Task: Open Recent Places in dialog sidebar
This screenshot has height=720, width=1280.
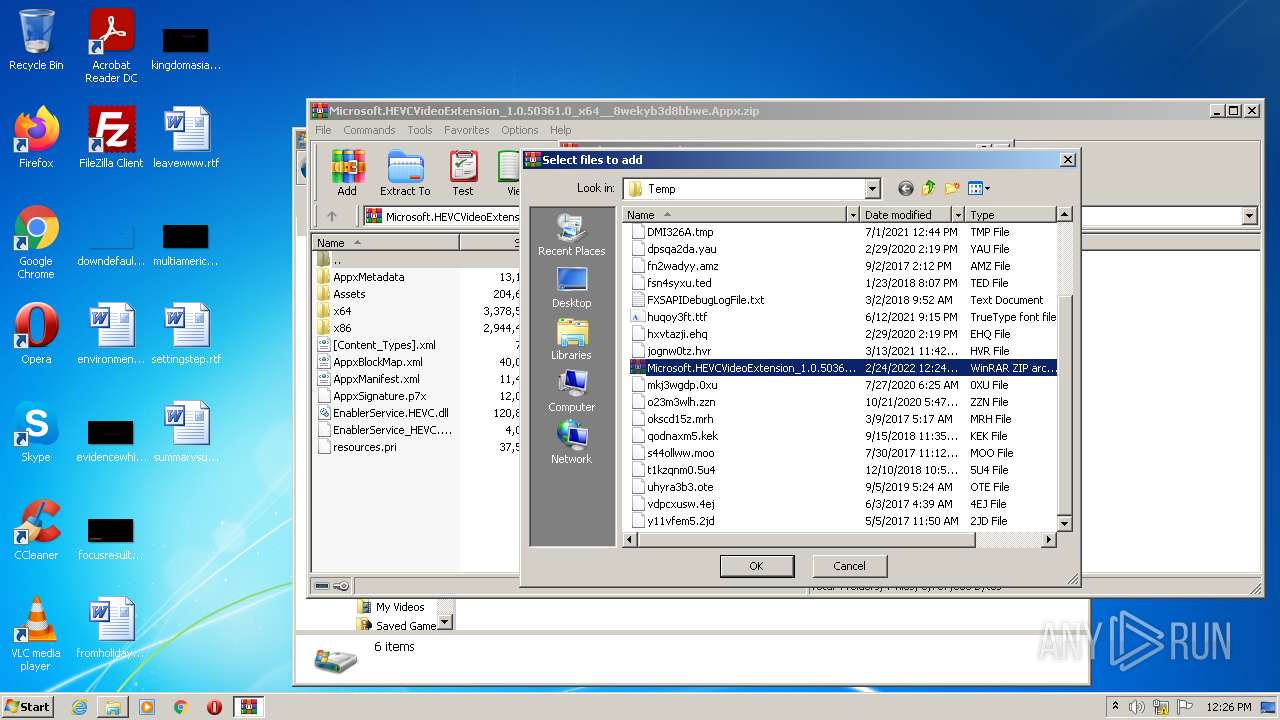Action: tap(571, 235)
